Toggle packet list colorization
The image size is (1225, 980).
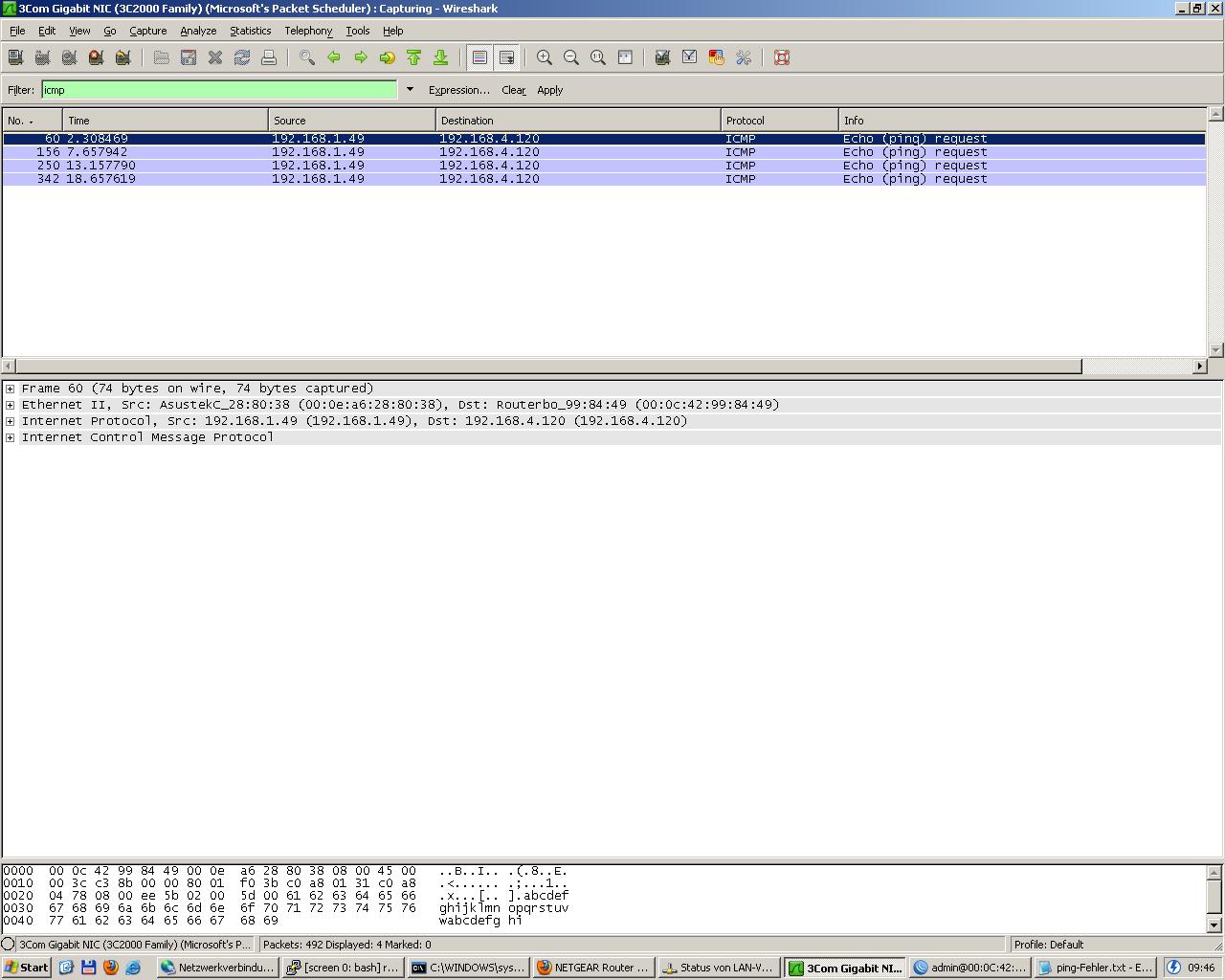(479, 57)
